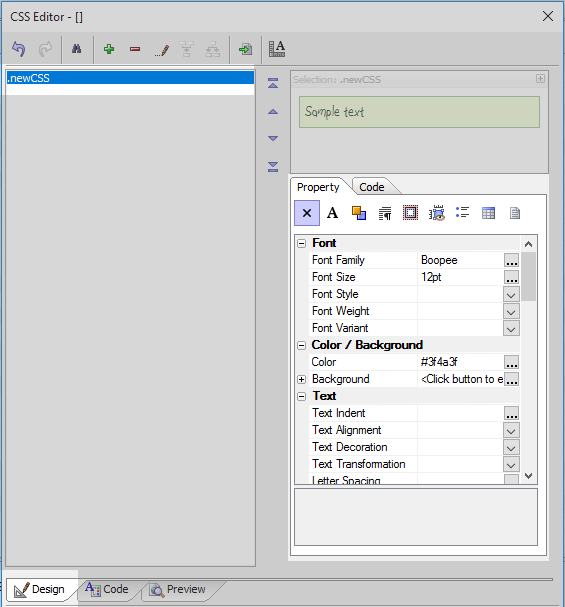Open the Preview tab at the bottom
565x607 pixels.
[x=179, y=590]
